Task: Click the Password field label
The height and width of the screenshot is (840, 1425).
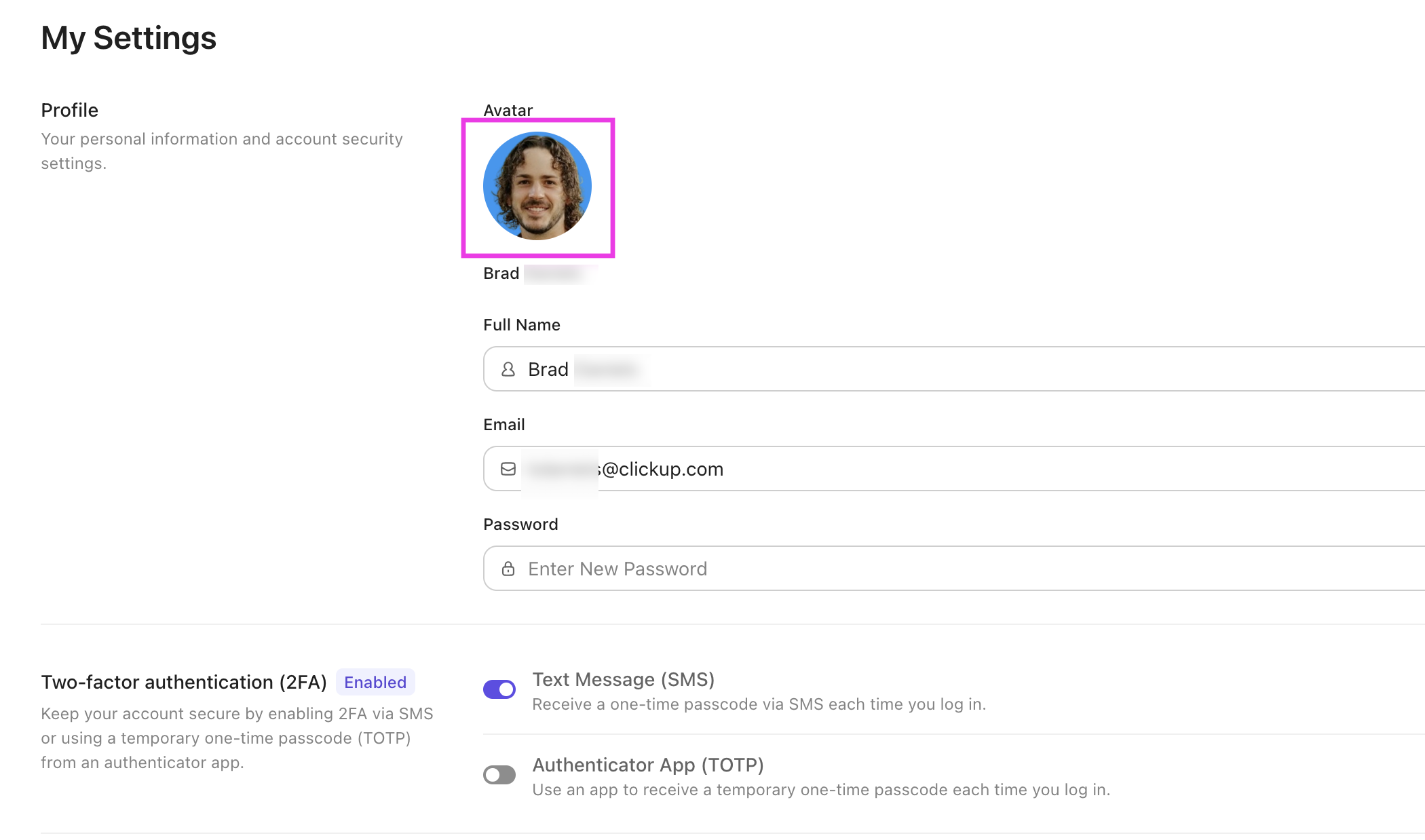Action: coord(520,524)
